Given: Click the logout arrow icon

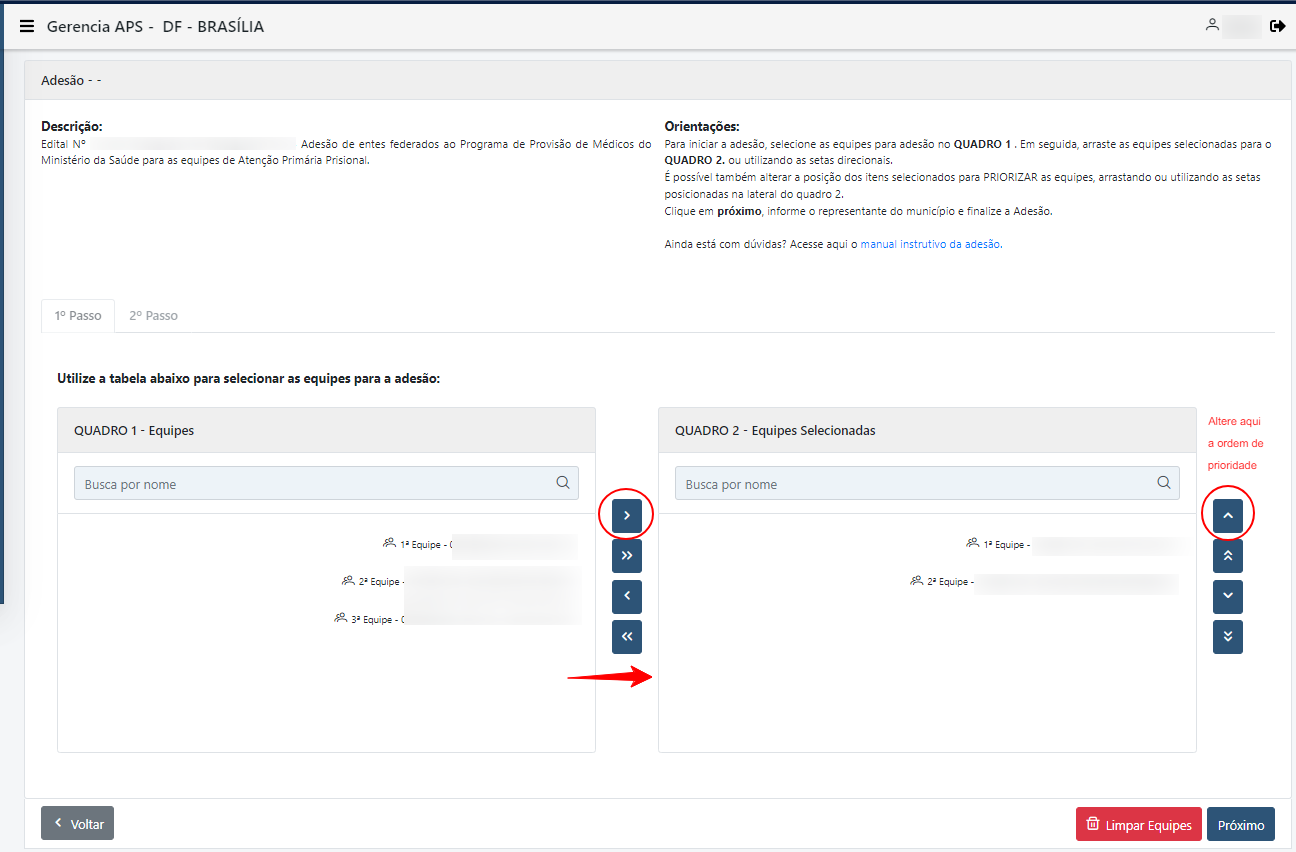Looking at the screenshot, I should (1277, 26).
